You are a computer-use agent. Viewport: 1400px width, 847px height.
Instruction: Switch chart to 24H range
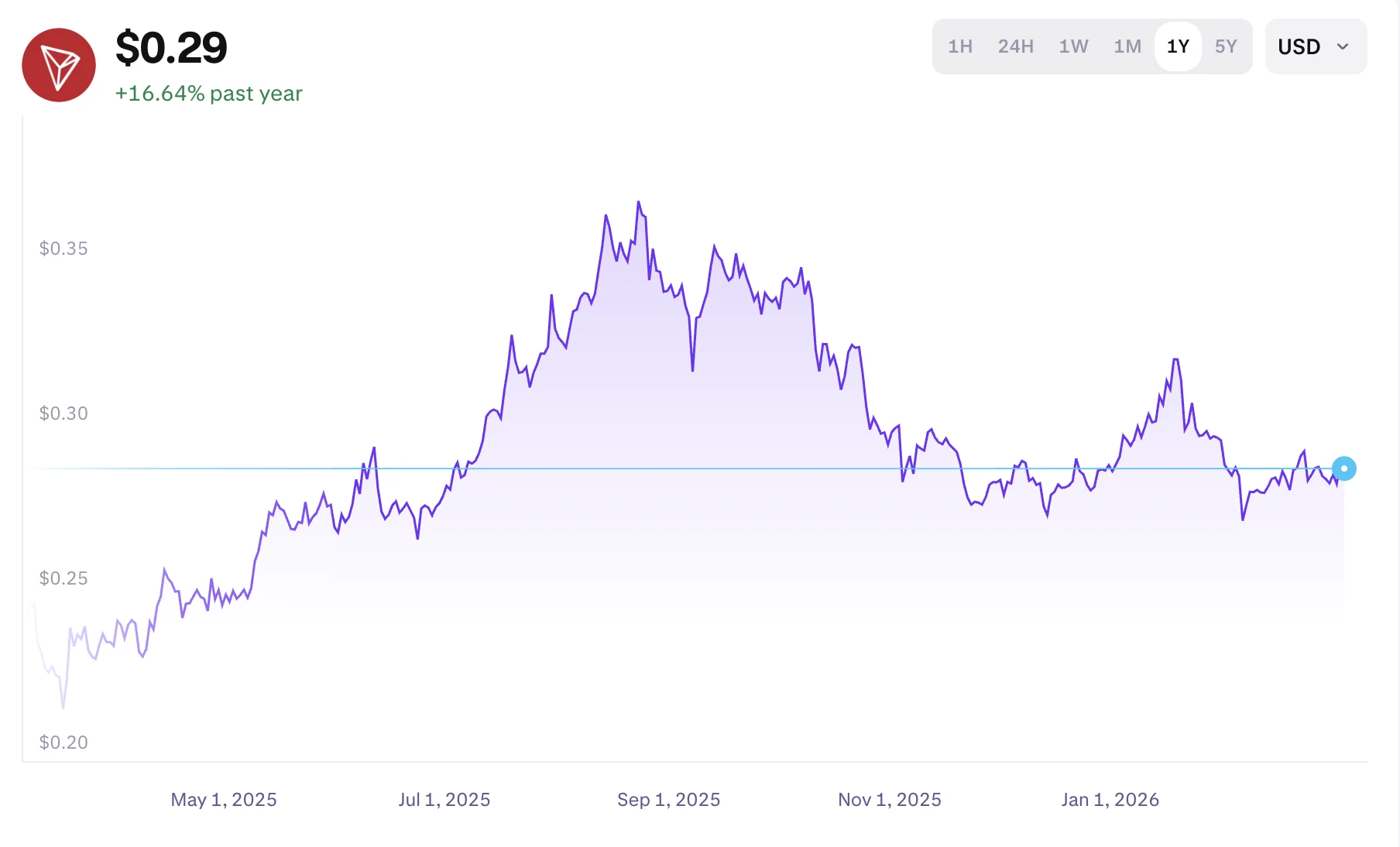[x=1015, y=46]
